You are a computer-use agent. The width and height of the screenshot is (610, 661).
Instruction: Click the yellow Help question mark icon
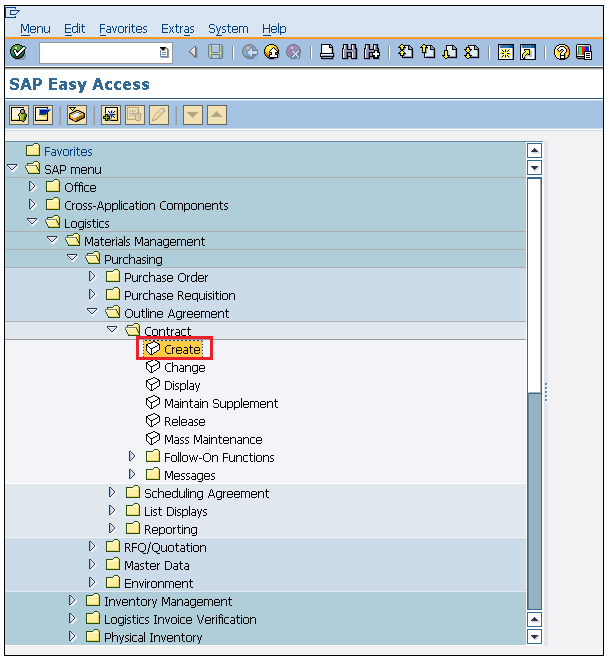[x=562, y=52]
